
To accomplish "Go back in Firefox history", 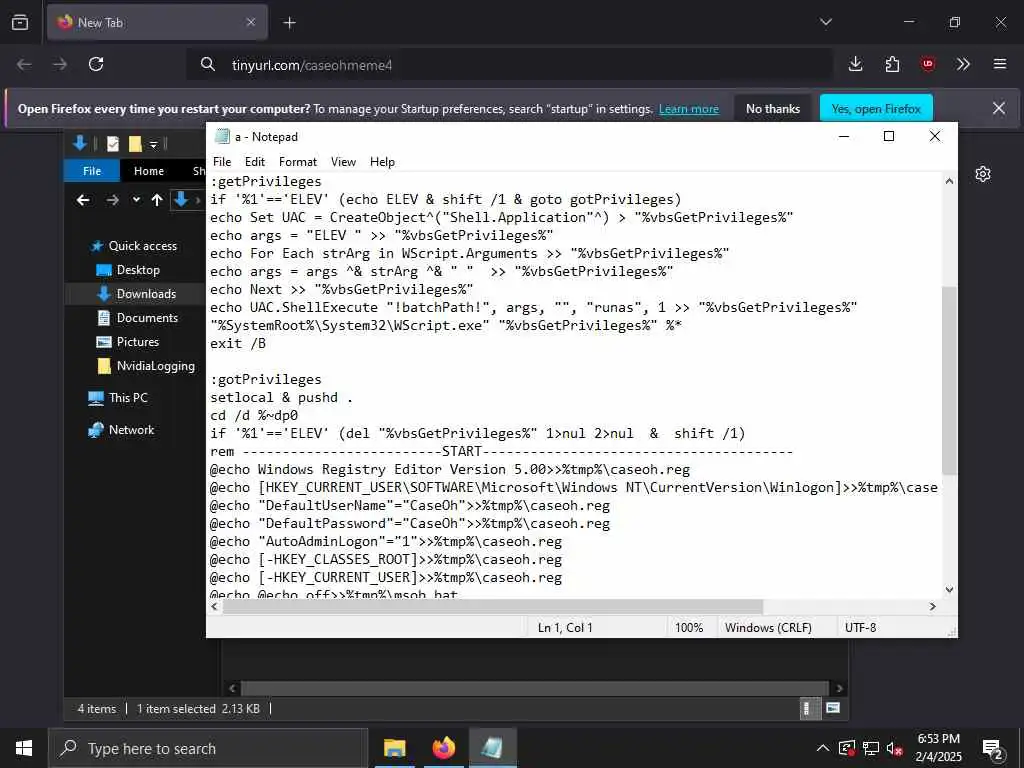I will pyautogui.click(x=24, y=64).
